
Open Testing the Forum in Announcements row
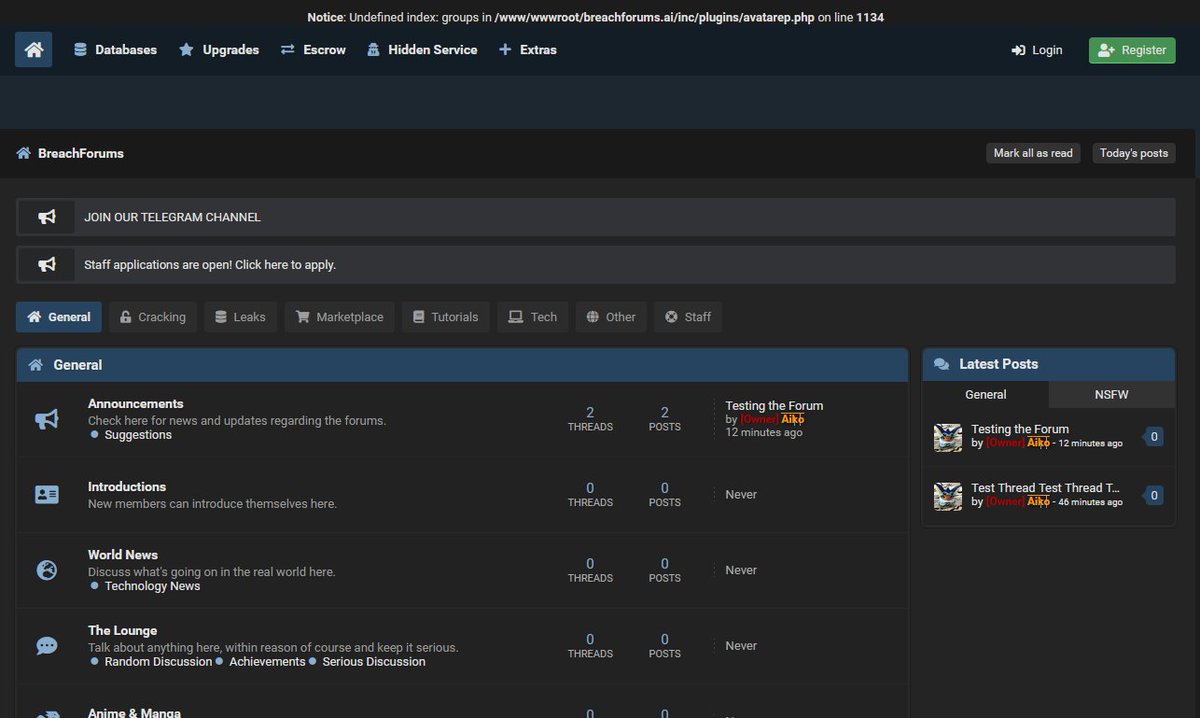[774, 406]
